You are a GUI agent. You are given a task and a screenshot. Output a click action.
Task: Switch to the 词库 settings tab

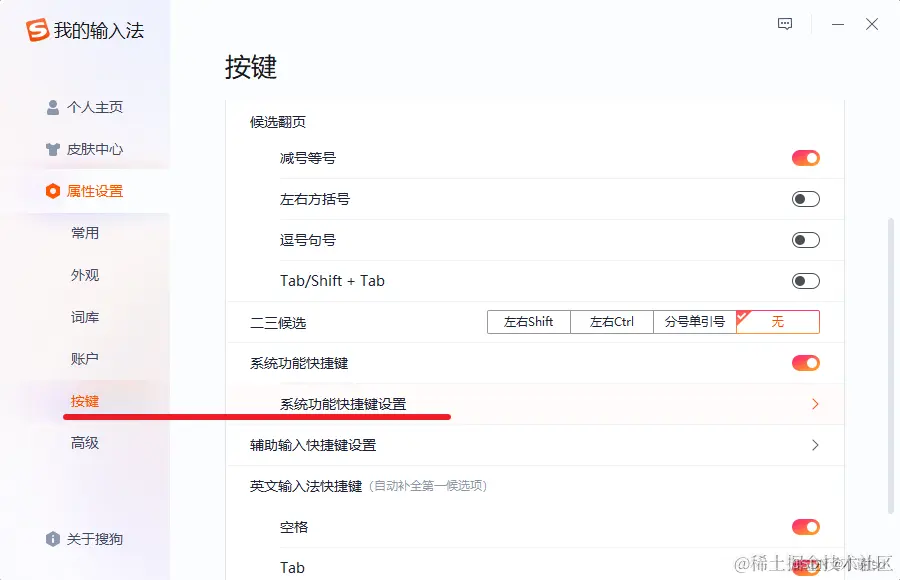coord(85,317)
